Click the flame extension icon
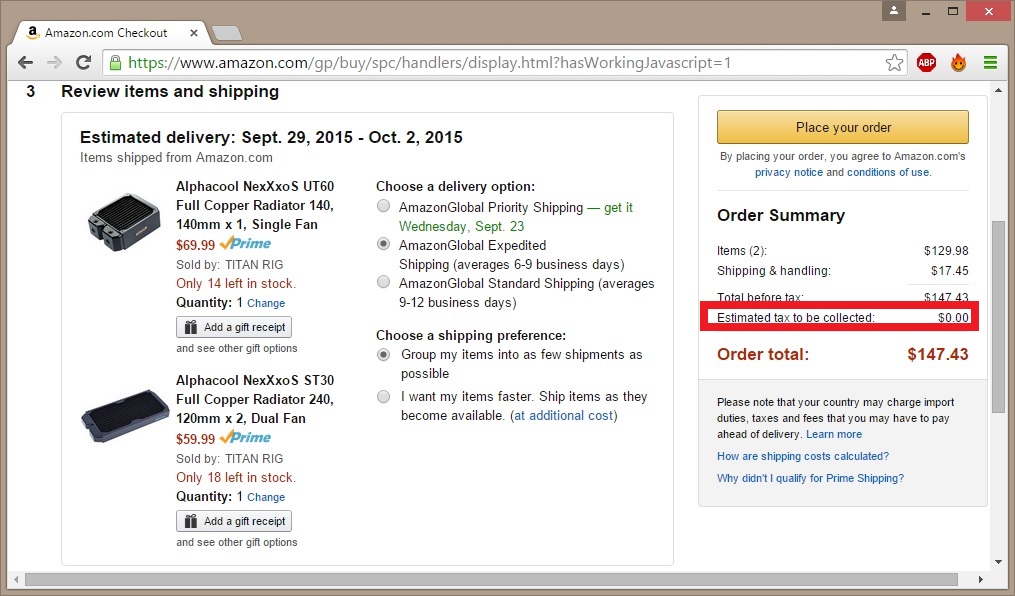This screenshot has width=1015, height=596. point(958,63)
